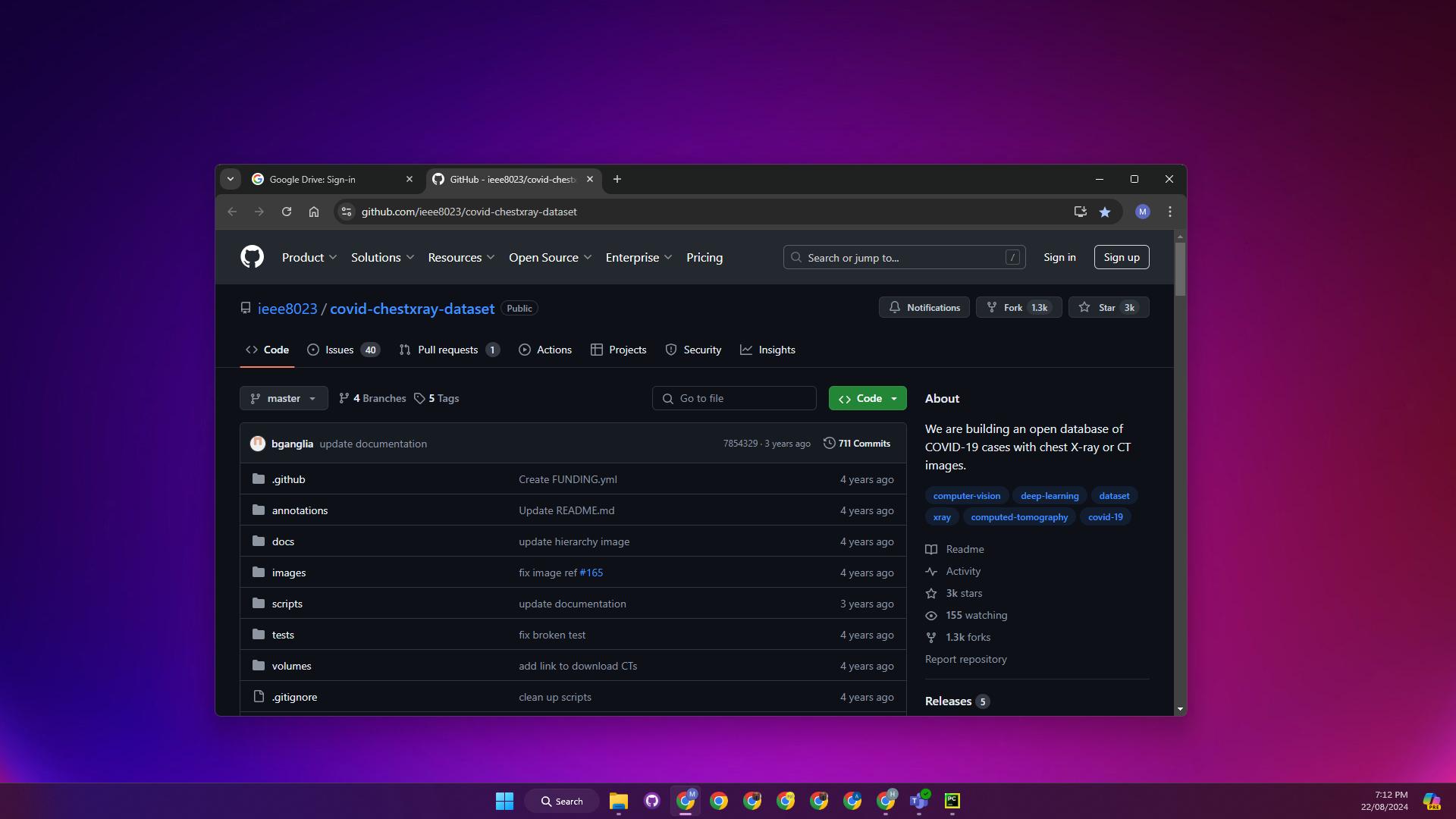Viewport: 1456px width, 819px height.
Task: Select the Code repository tab
Action: point(267,350)
